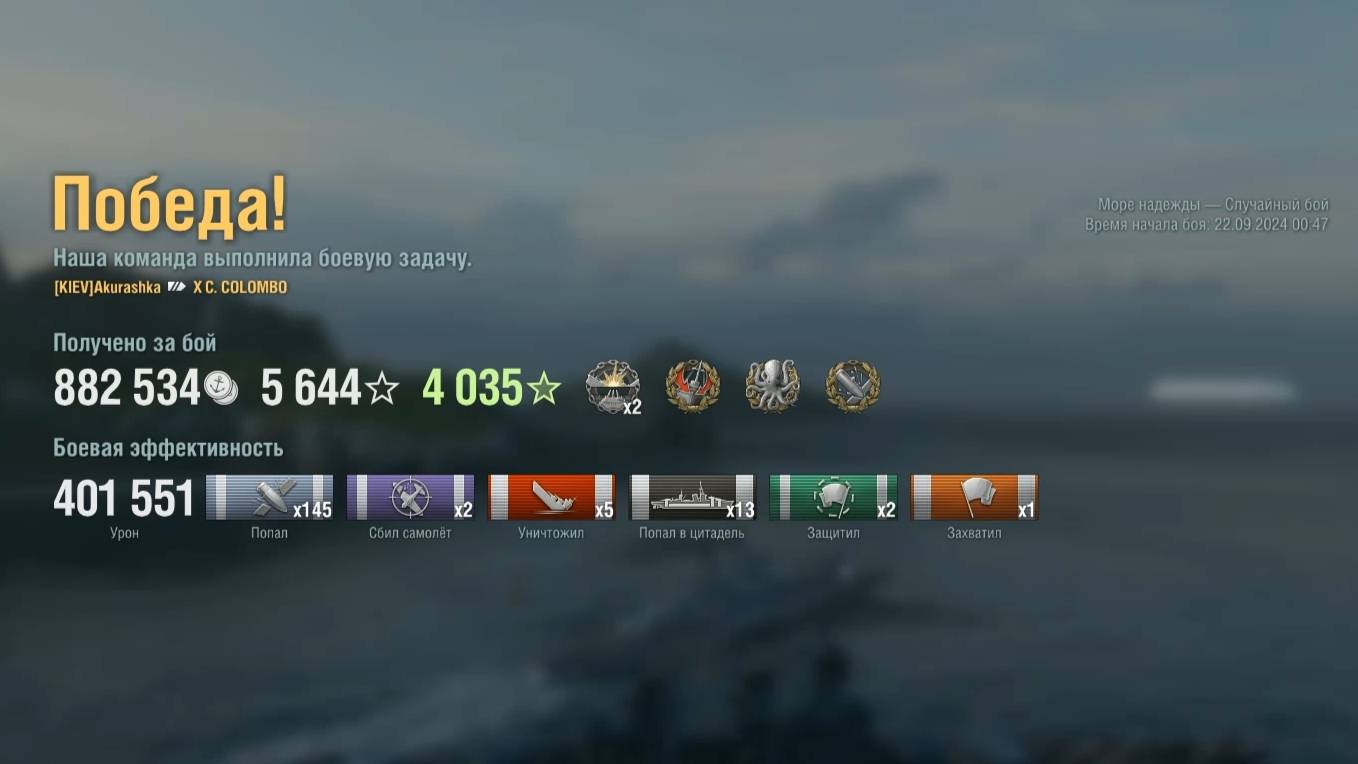
Task: Click the white experience star icon
Action: [381, 388]
